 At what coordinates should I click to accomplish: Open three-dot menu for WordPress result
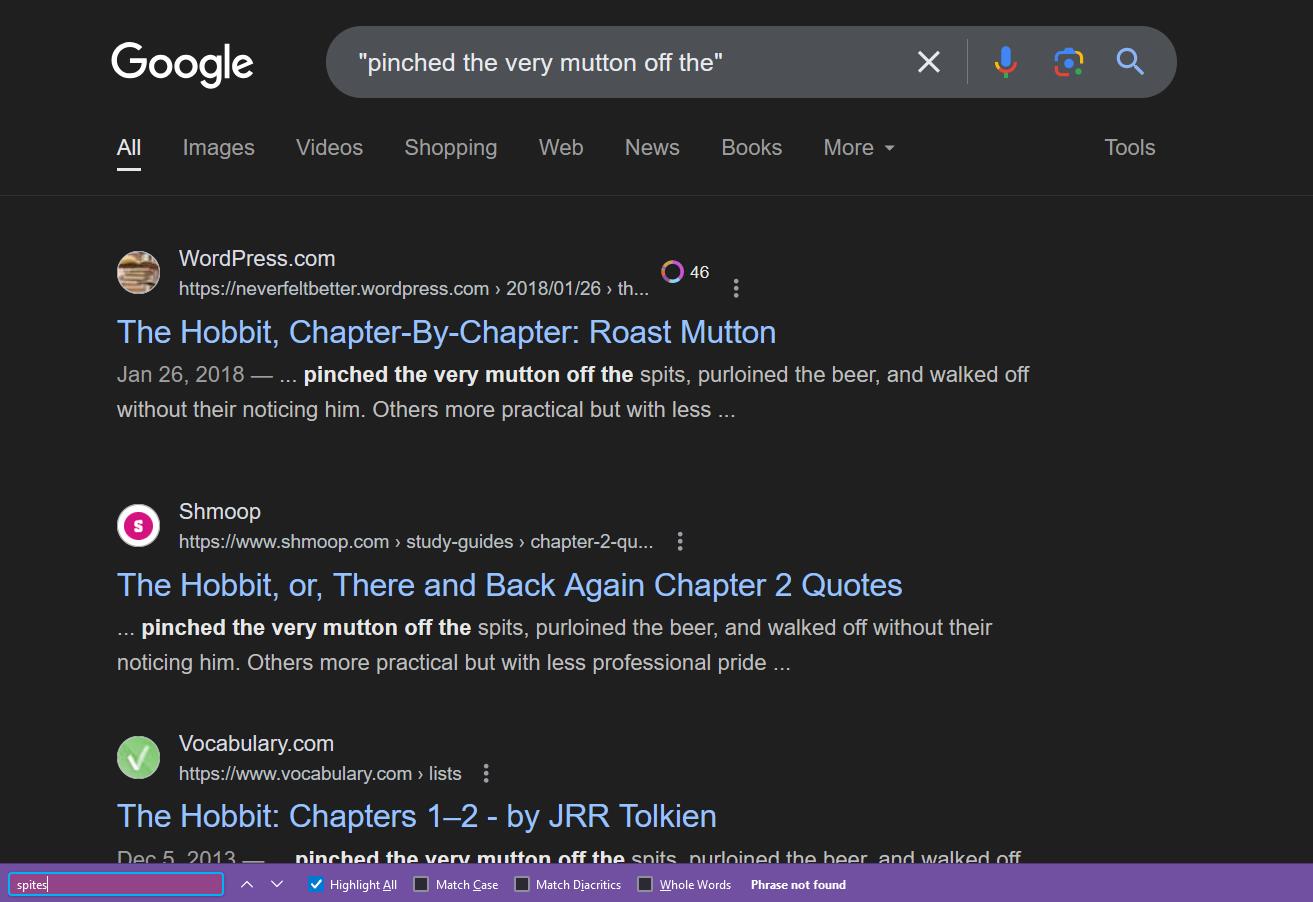736,288
